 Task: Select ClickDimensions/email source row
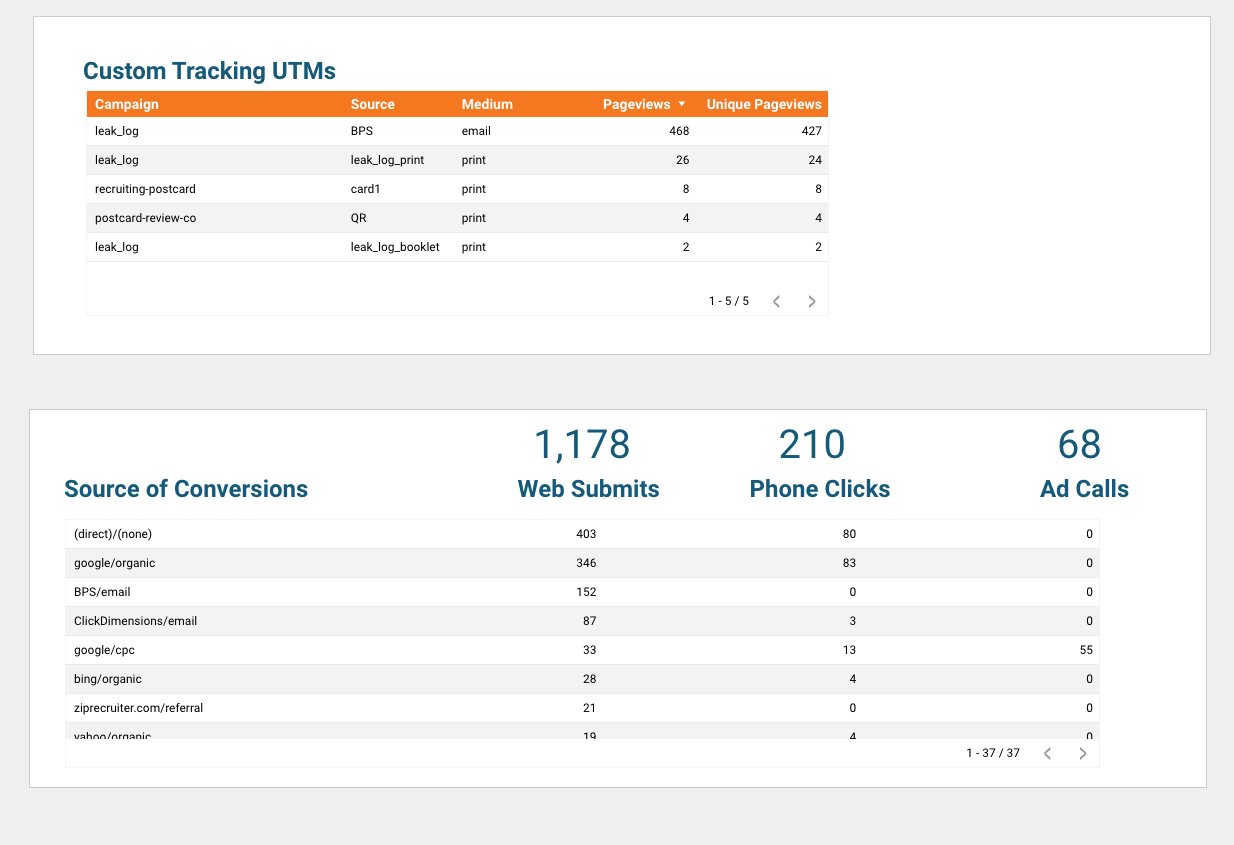(582, 621)
